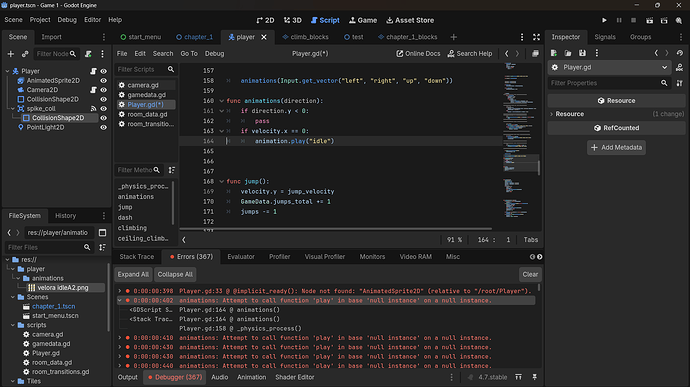
Task: Open Online Docs in the script editor
Action: tap(418, 54)
